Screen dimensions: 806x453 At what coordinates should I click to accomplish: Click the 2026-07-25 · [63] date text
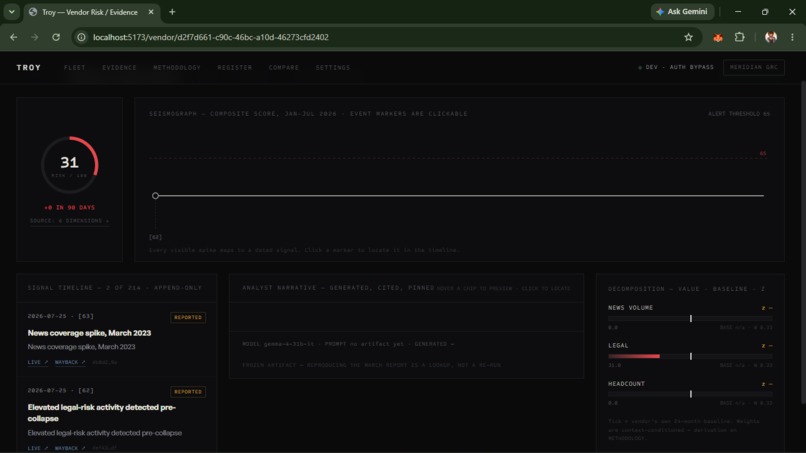tap(61, 316)
